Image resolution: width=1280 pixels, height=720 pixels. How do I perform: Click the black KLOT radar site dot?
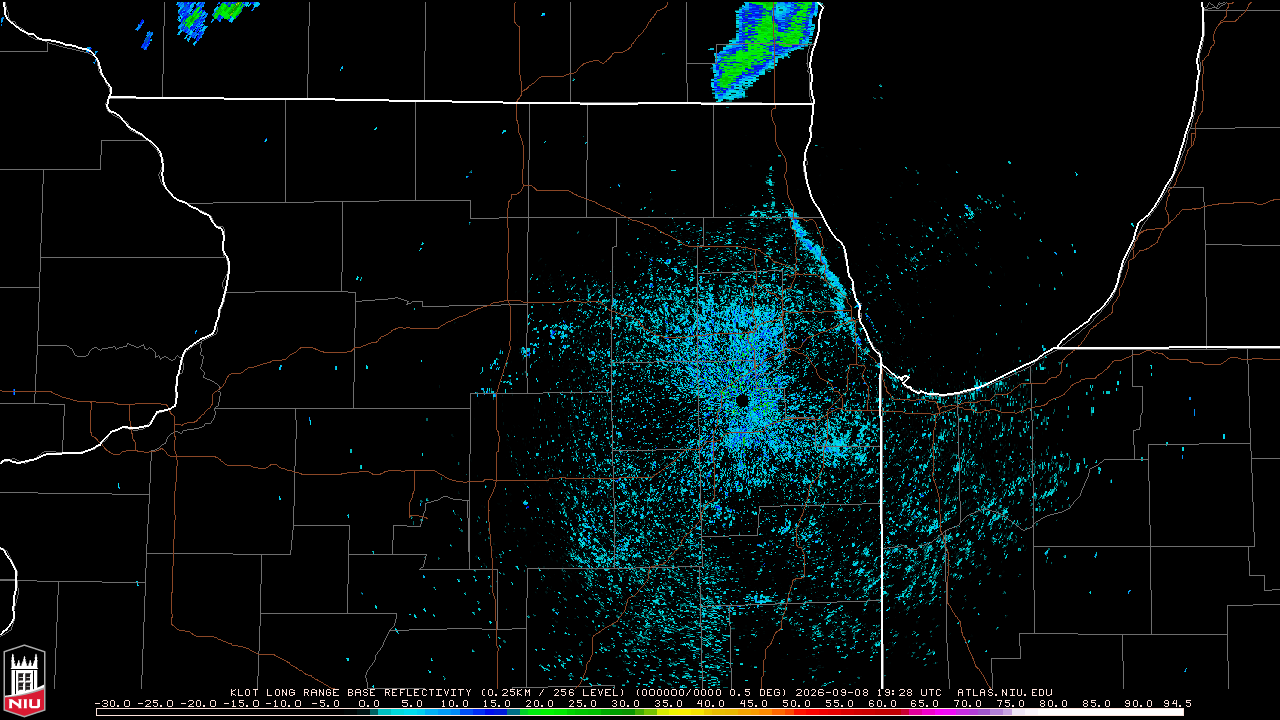pyautogui.click(x=742, y=400)
